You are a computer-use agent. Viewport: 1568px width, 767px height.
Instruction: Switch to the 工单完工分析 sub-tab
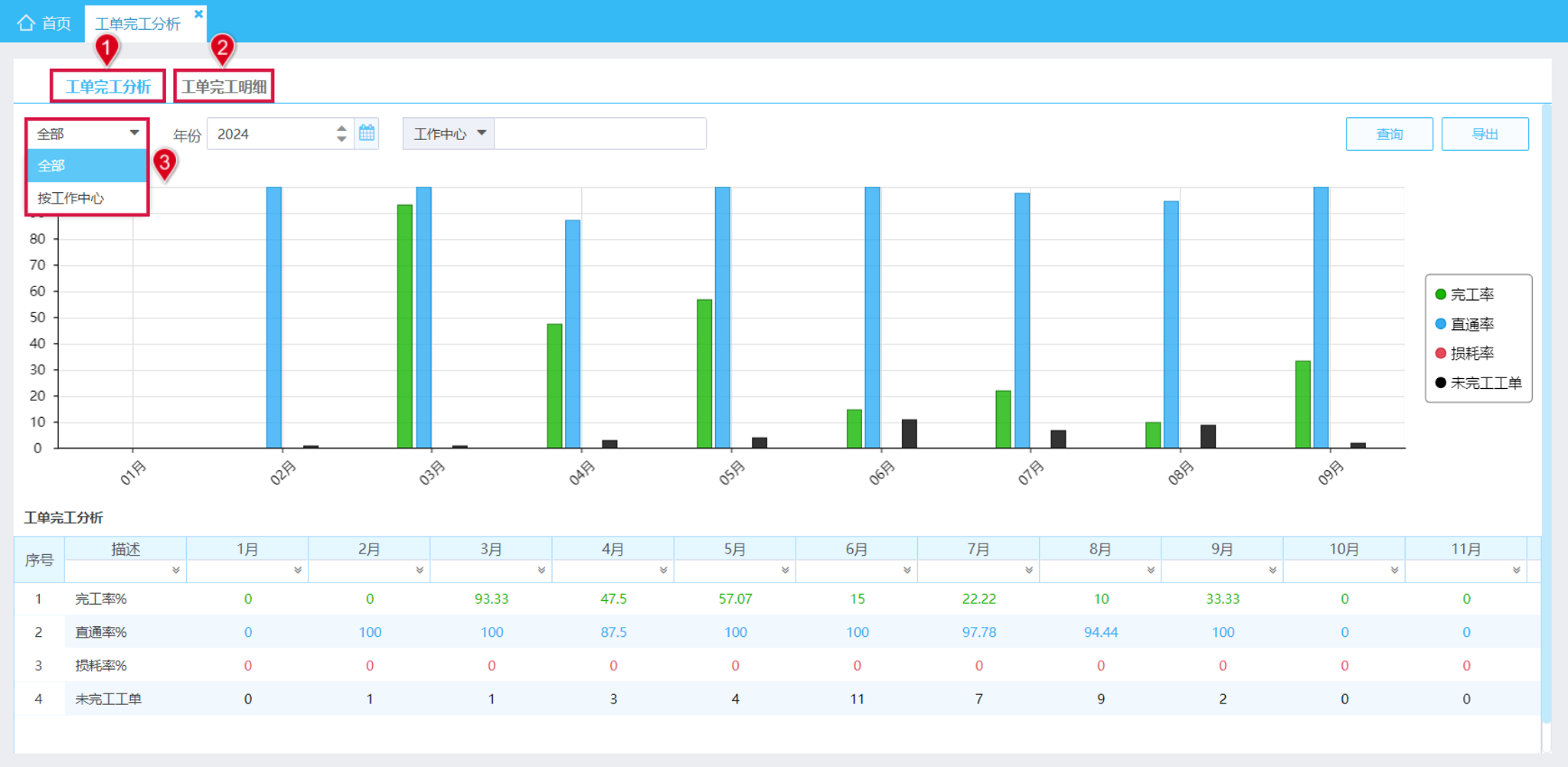(x=108, y=86)
